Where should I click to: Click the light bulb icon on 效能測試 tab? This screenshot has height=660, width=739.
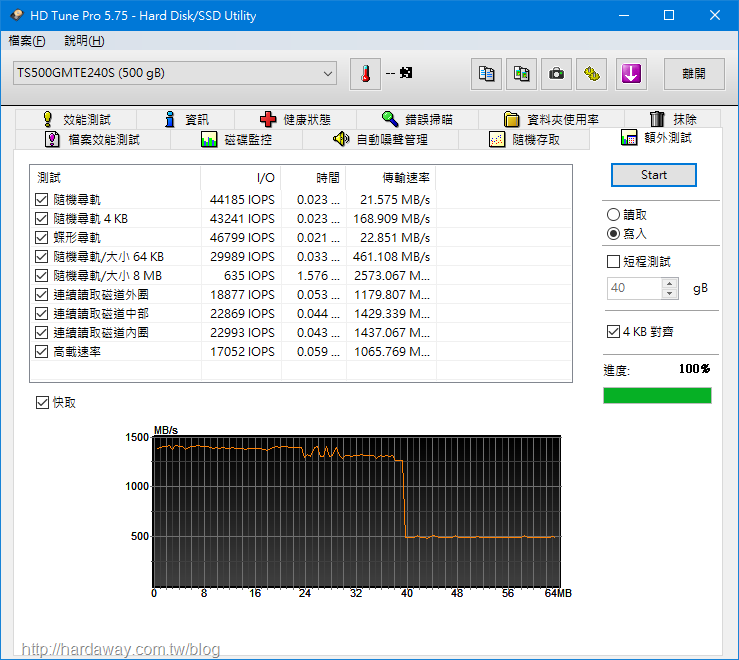pyautogui.click(x=48, y=119)
